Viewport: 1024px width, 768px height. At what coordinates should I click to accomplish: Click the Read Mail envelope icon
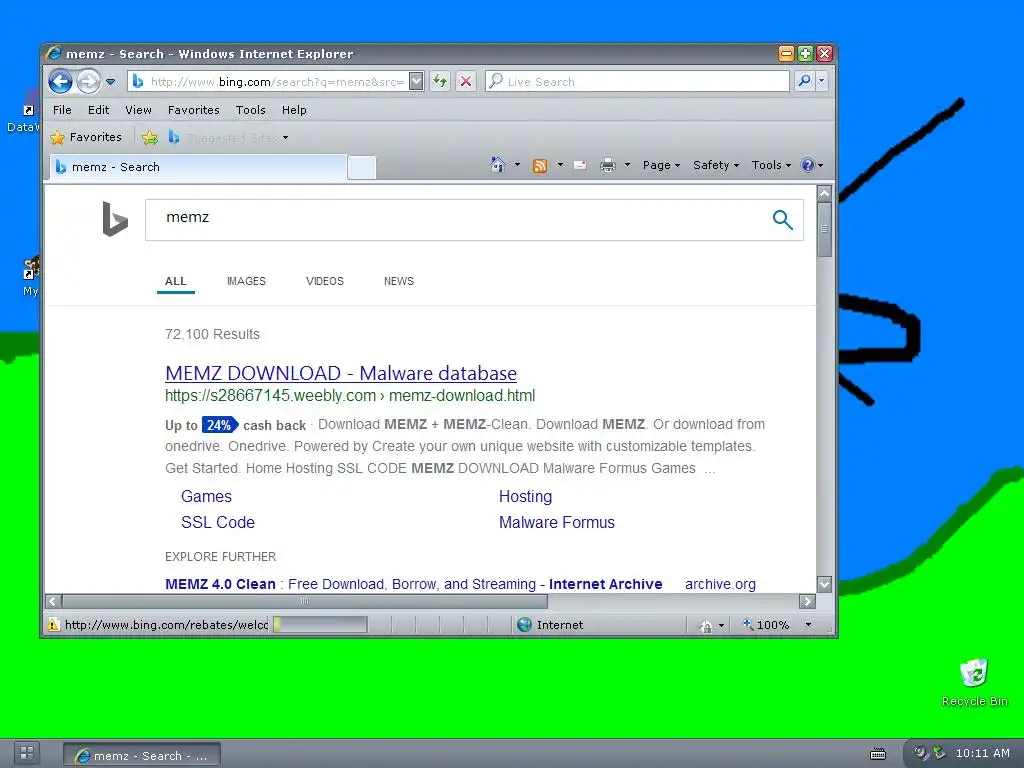580,165
